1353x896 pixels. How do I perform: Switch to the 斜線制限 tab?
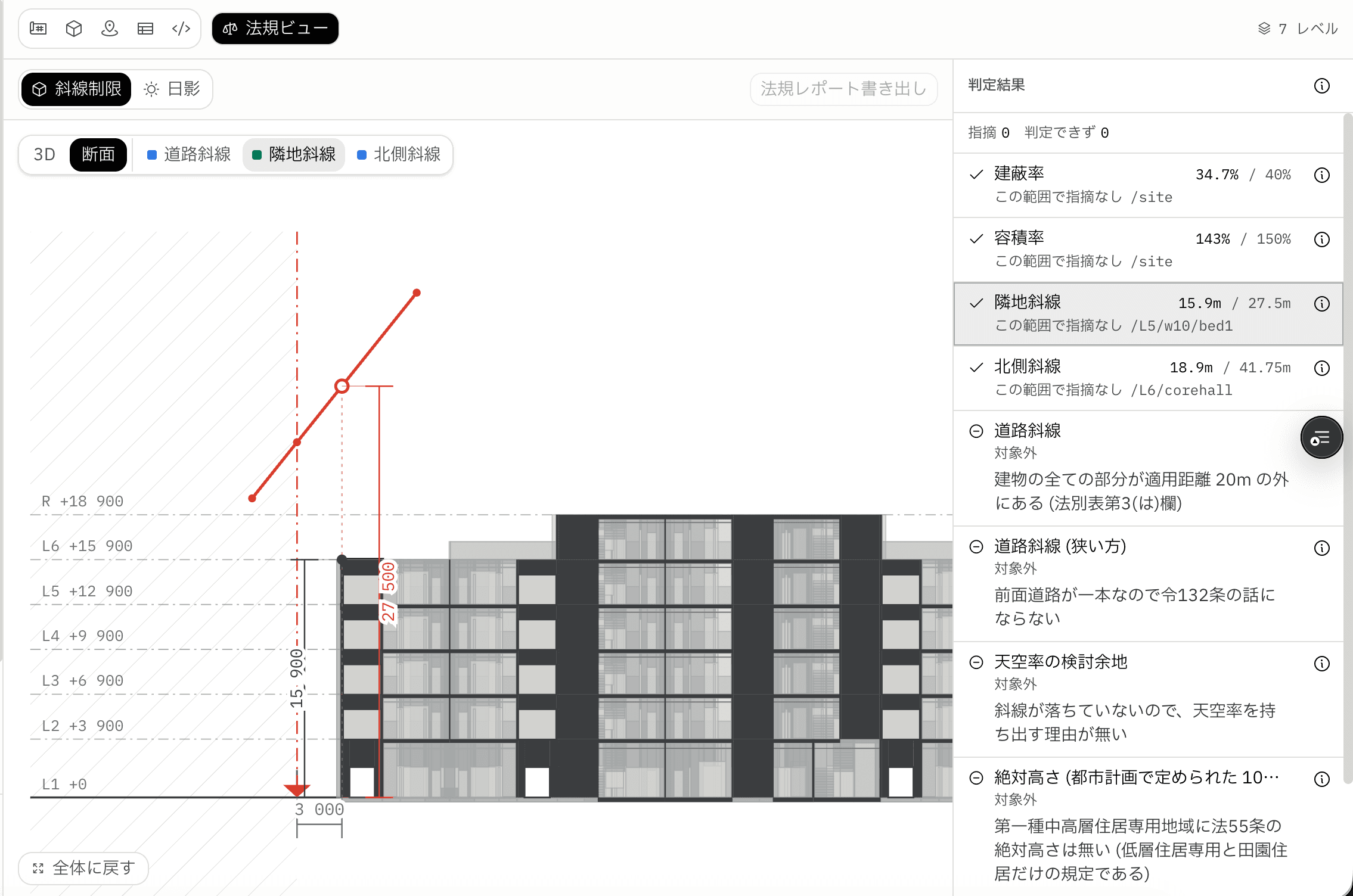76,89
